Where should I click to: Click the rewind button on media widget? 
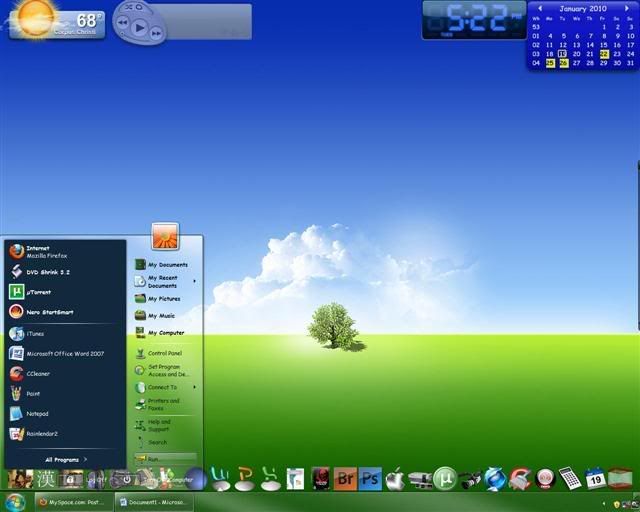122,22
